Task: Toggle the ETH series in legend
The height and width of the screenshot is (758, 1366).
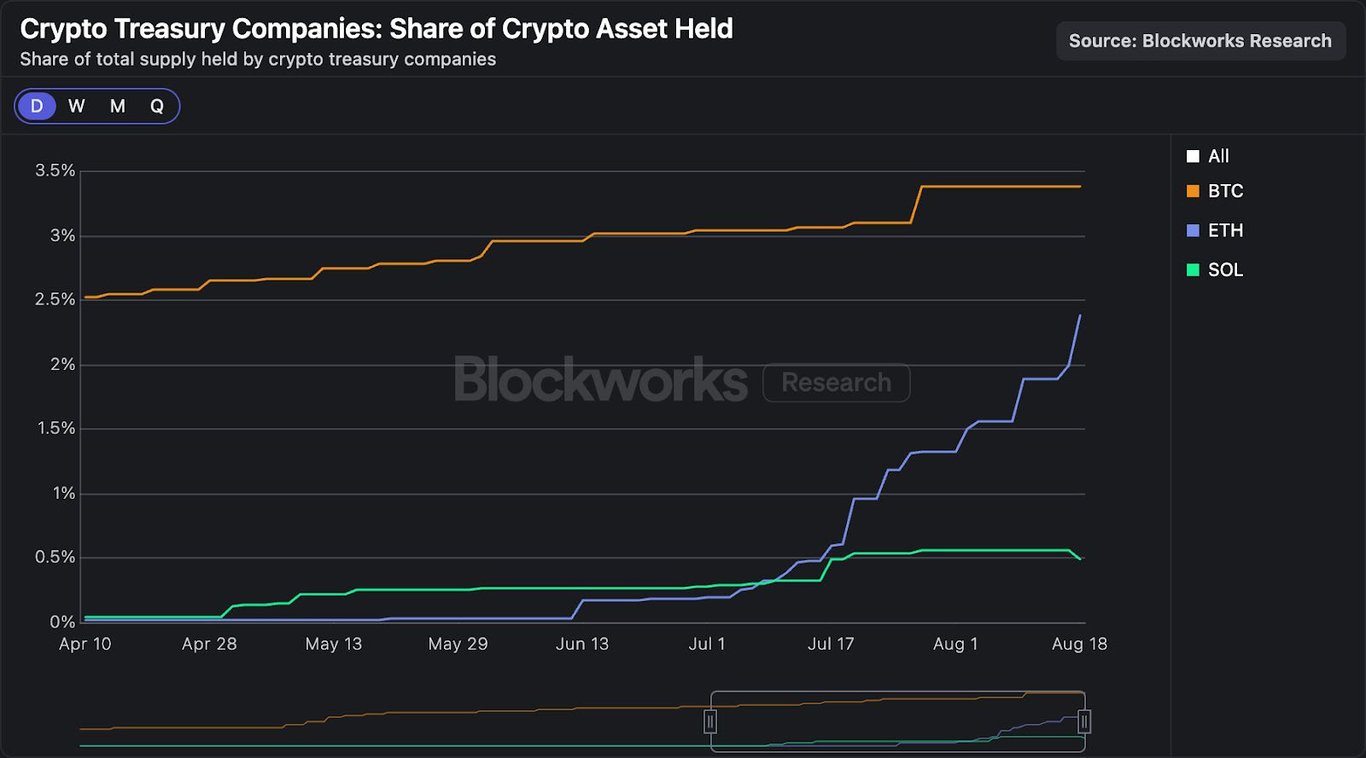Action: [x=1215, y=230]
